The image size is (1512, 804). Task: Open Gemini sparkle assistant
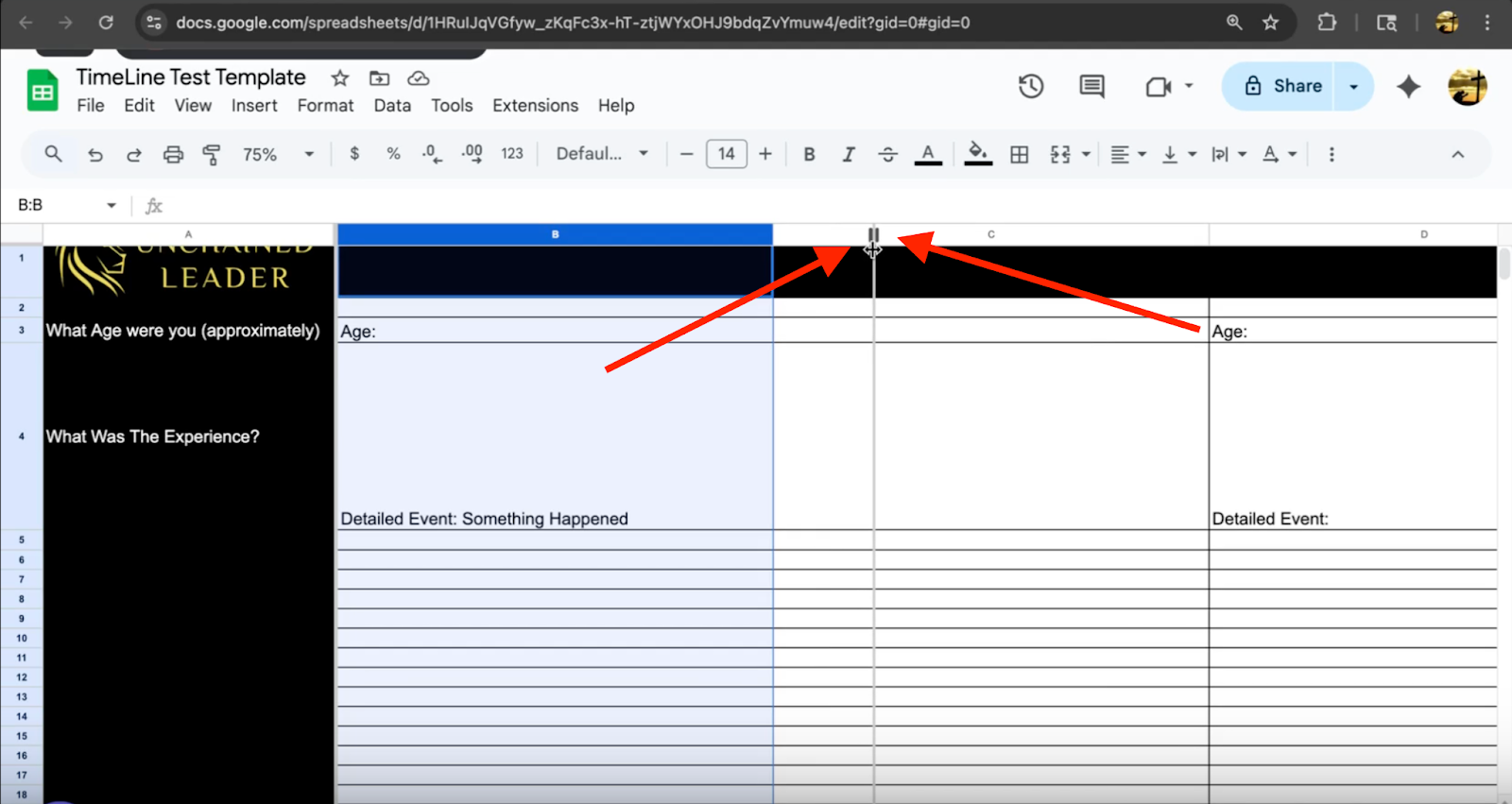[1408, 86]
